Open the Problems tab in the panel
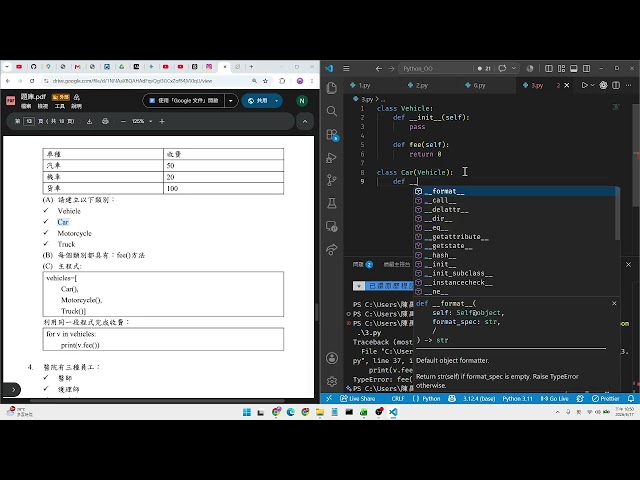Viewport: 640px width, 480px height. click(x=362, y=264)
